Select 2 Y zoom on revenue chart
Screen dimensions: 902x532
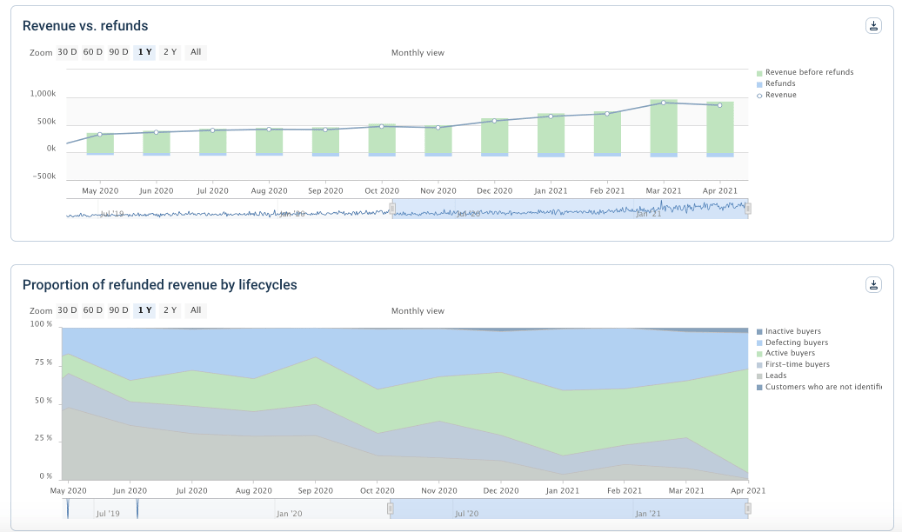coord(170,52)
